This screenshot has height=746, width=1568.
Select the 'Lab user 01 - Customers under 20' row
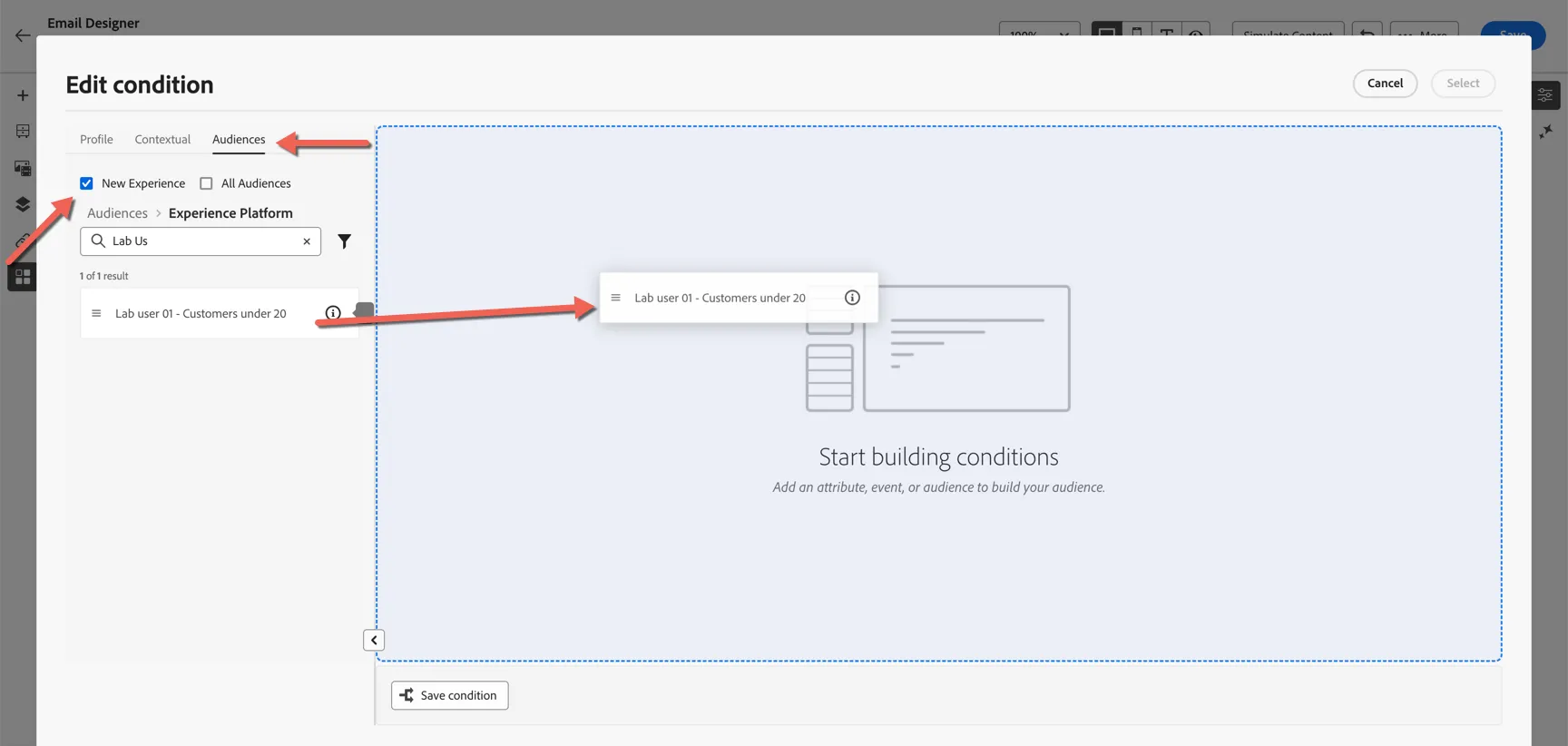click(220, 313)
